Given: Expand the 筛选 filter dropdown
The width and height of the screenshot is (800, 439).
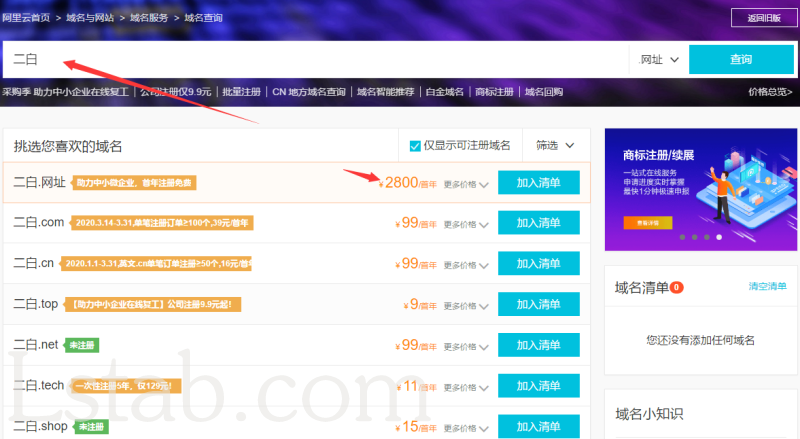Looking at the screenshot, I should 555,145.
